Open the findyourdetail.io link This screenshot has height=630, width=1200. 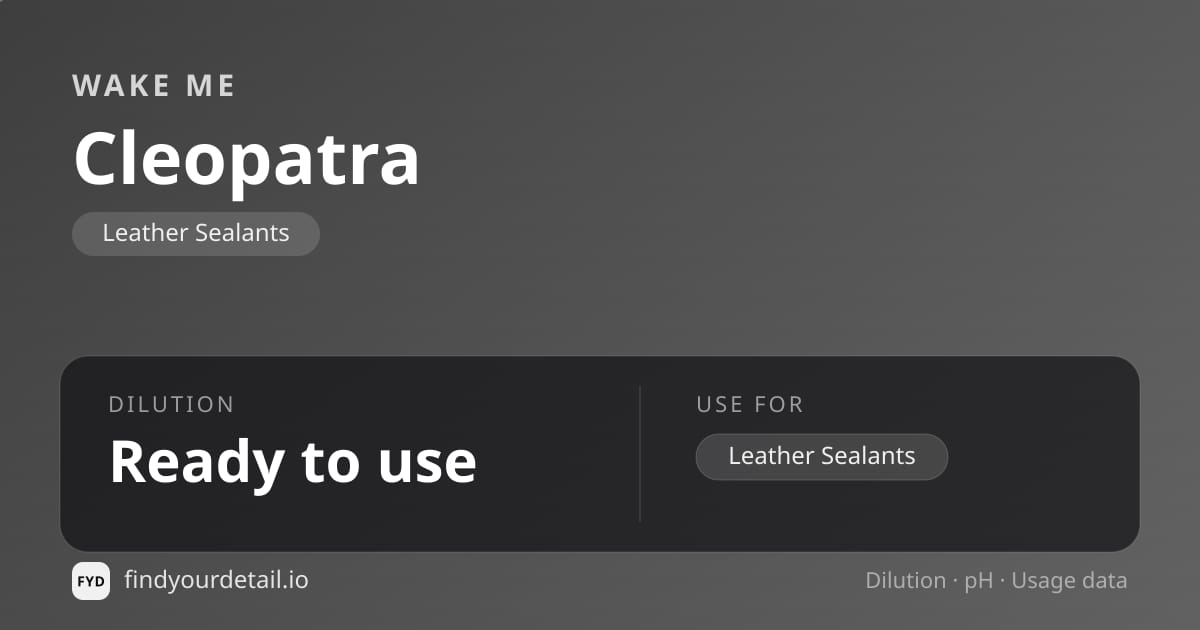click(x=216, y=580)
